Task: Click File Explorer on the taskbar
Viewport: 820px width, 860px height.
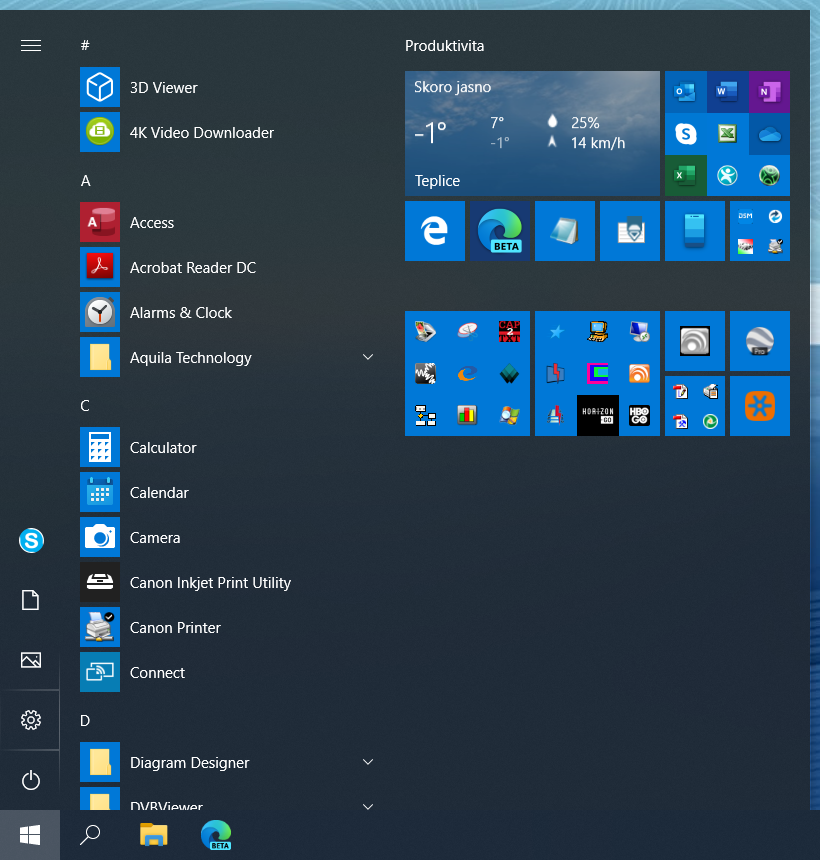Action: pos(153,835)
